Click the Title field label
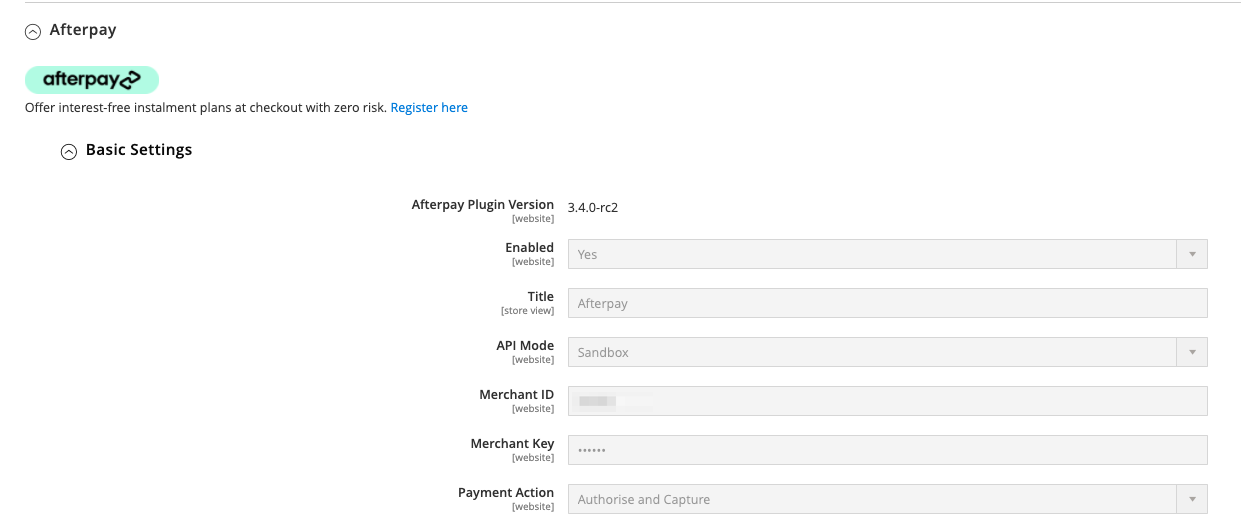The image size is (1241, 532). point(541,296)
